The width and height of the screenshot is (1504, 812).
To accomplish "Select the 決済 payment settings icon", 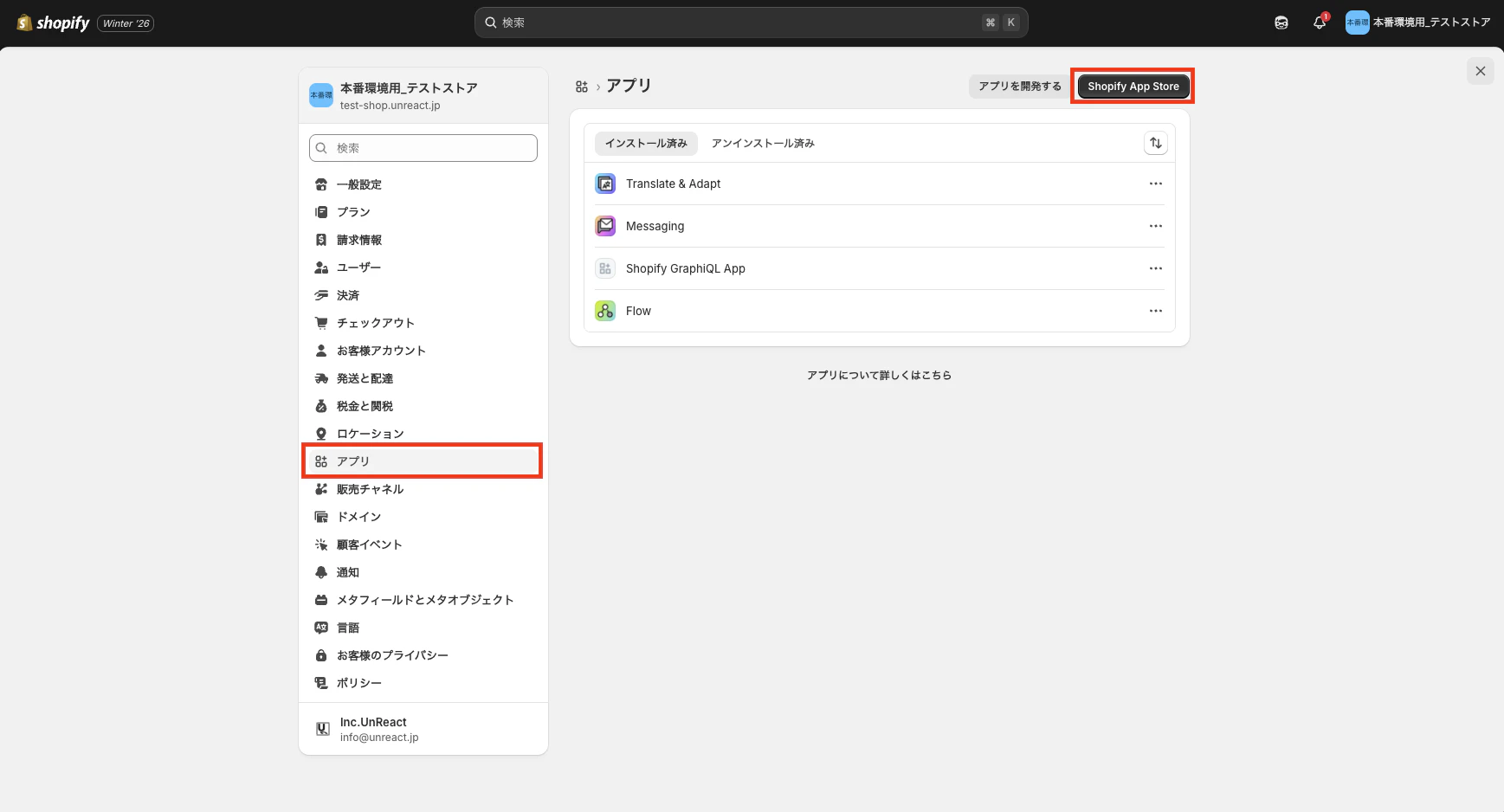I will (321, 295).
